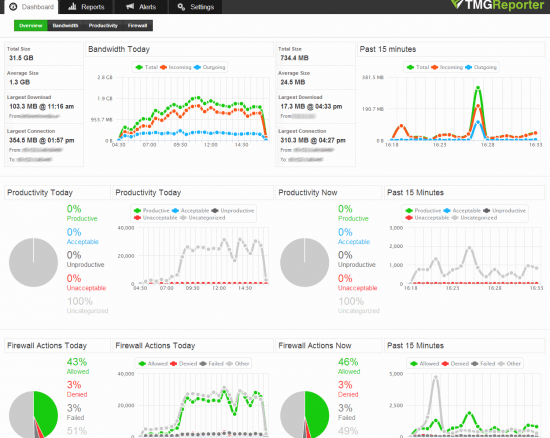Toggle Failed series in Firewall Actions Today legend

212,364
